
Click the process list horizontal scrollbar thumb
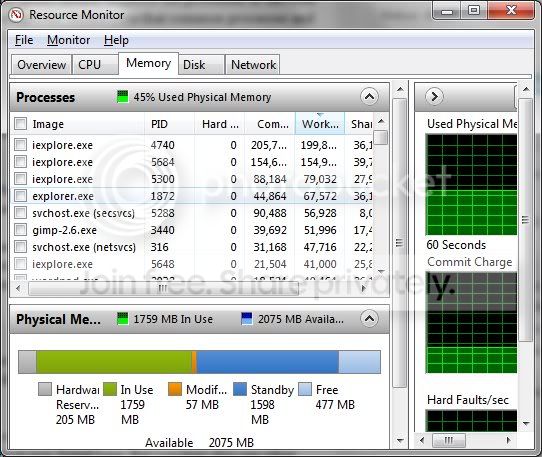pos(163,288)
